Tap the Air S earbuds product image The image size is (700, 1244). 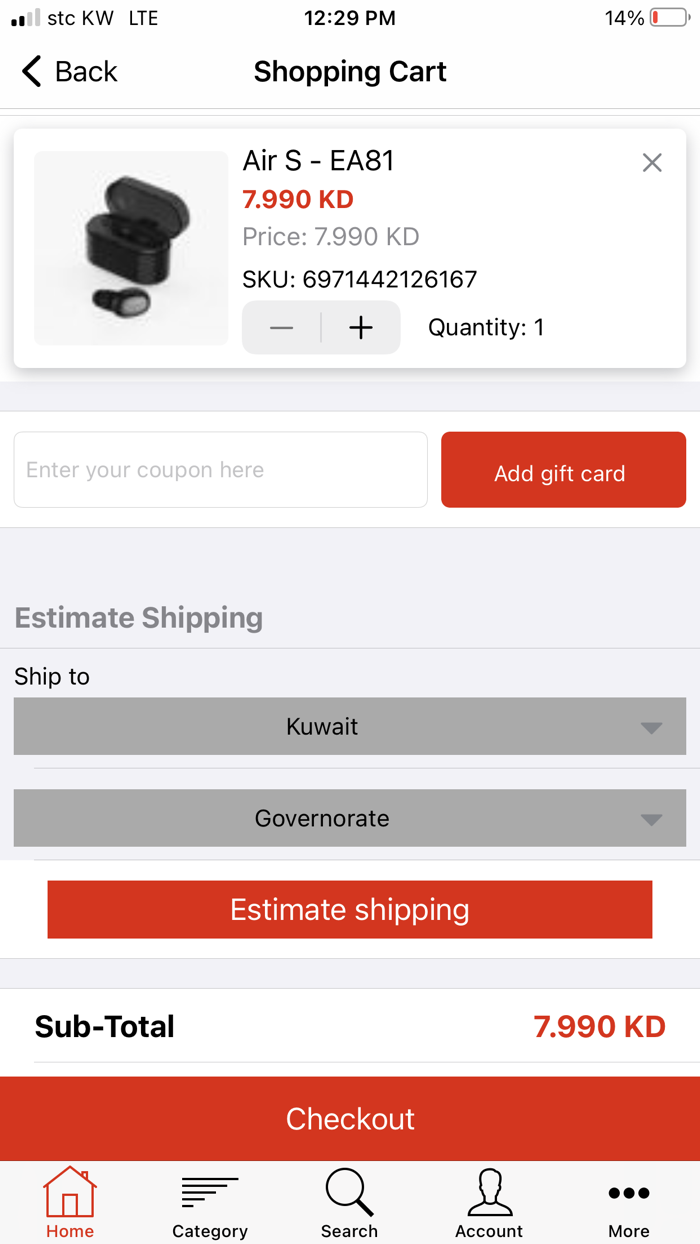(130, 247)
